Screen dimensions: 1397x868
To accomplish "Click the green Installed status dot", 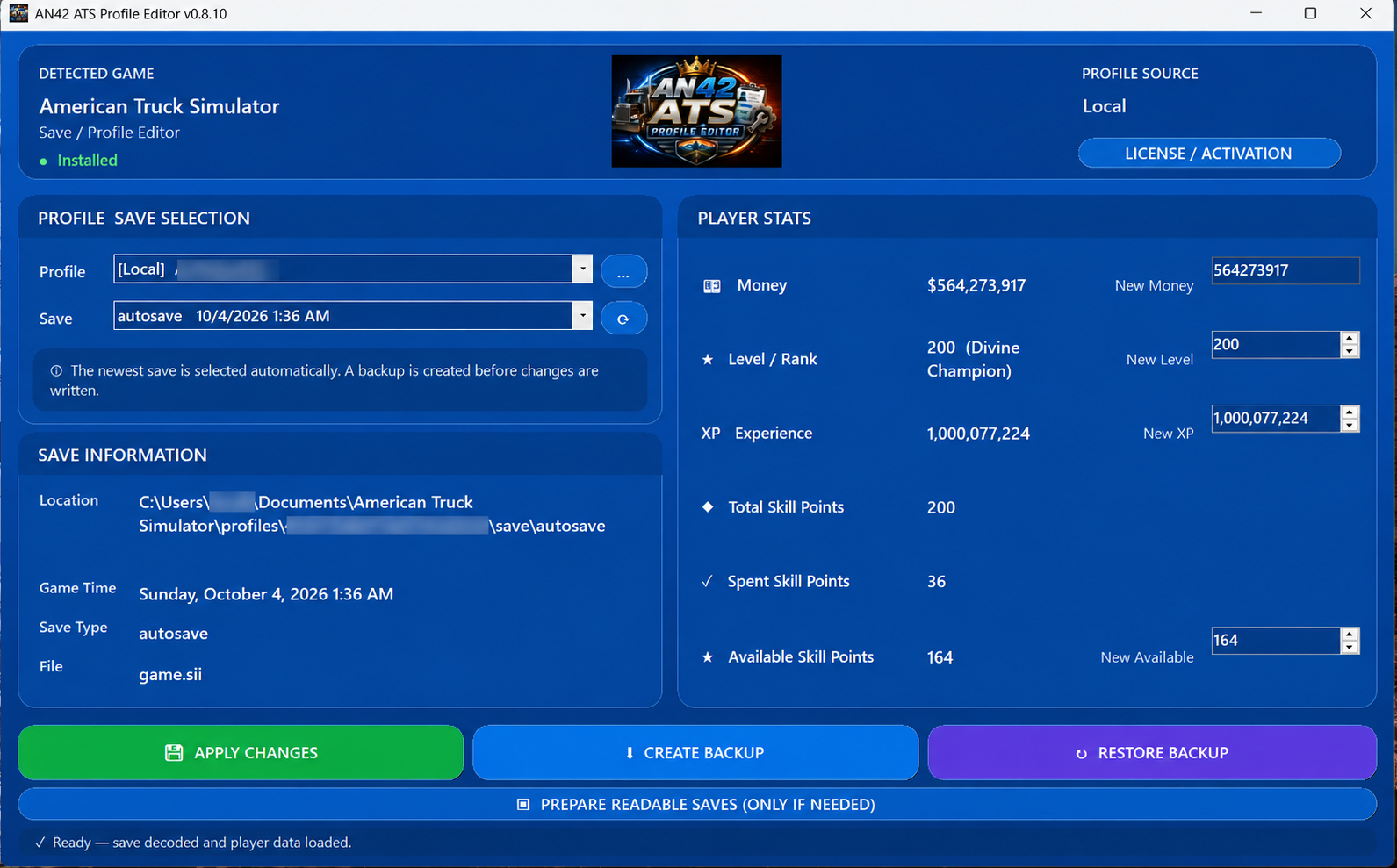I will [43, 161].
